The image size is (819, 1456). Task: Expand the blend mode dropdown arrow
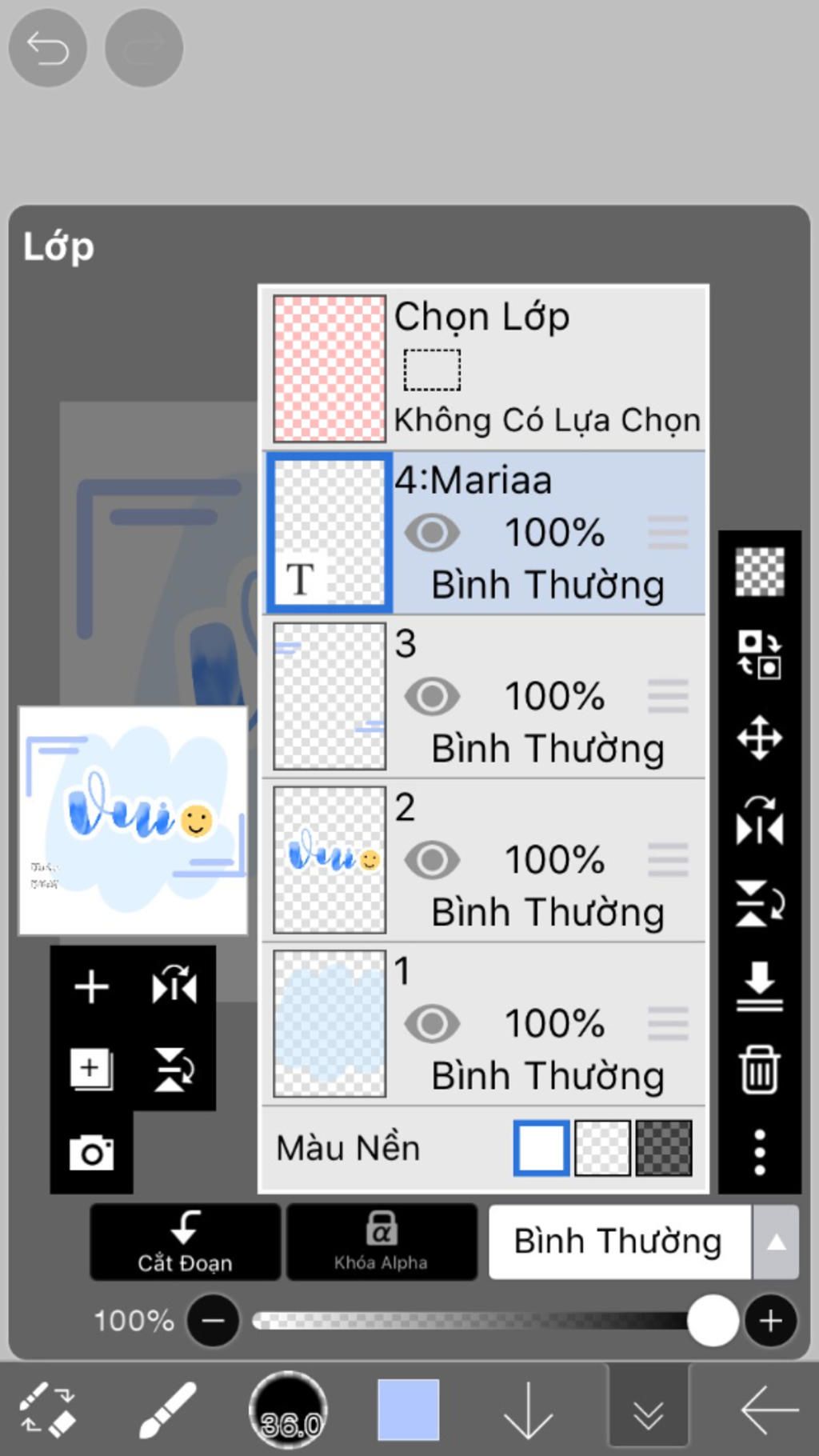[776, 1242]
